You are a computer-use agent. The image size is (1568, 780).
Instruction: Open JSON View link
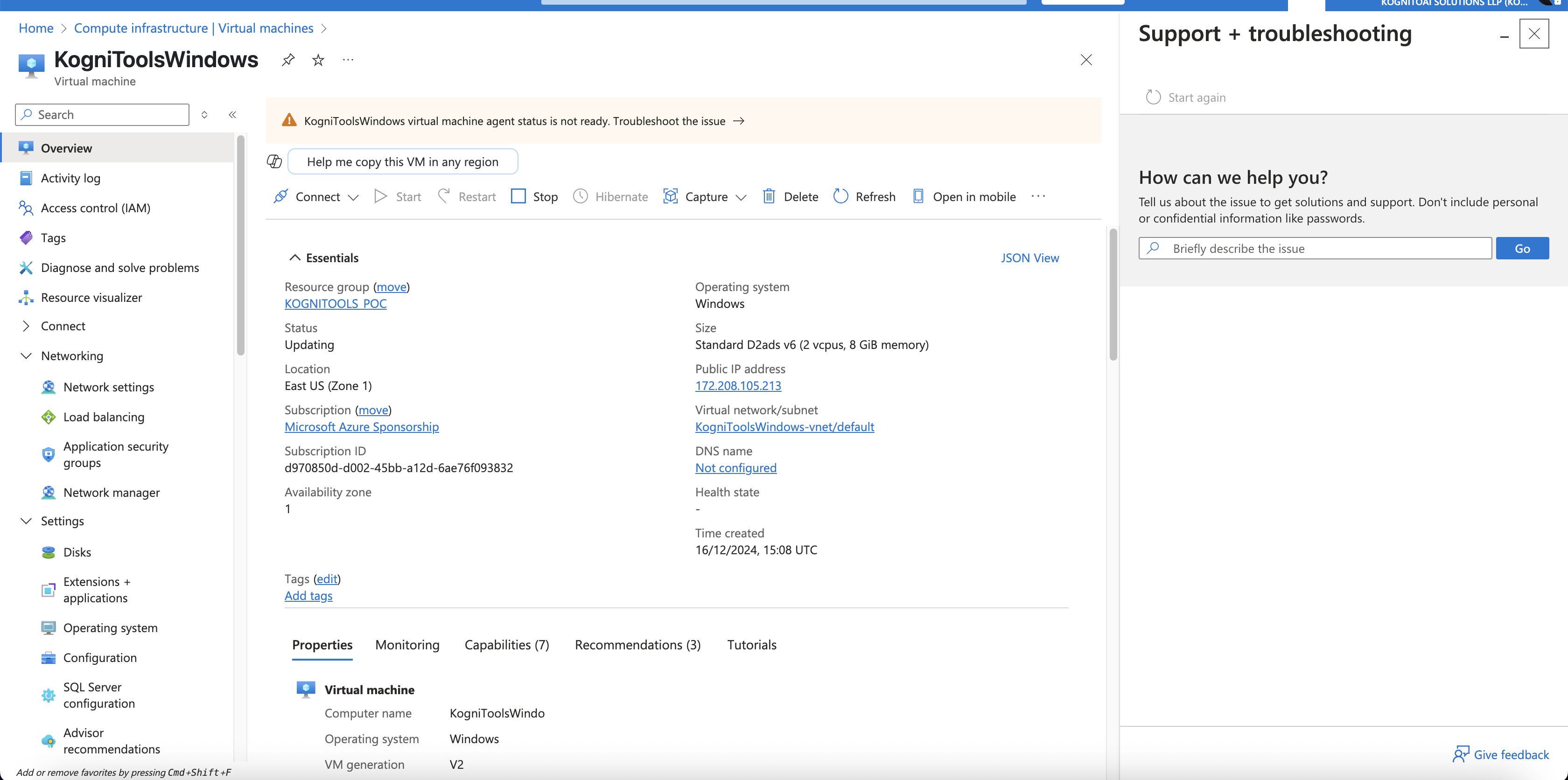click(x=1029, y=258)
